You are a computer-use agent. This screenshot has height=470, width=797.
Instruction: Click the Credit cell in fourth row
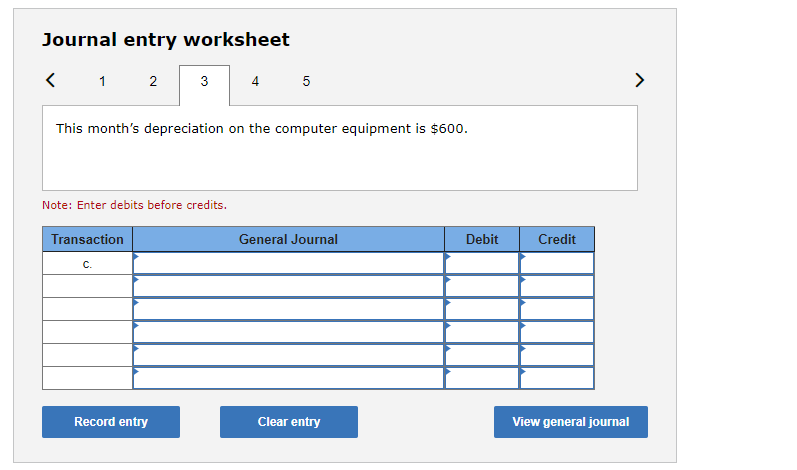click(x=557, y=332)
